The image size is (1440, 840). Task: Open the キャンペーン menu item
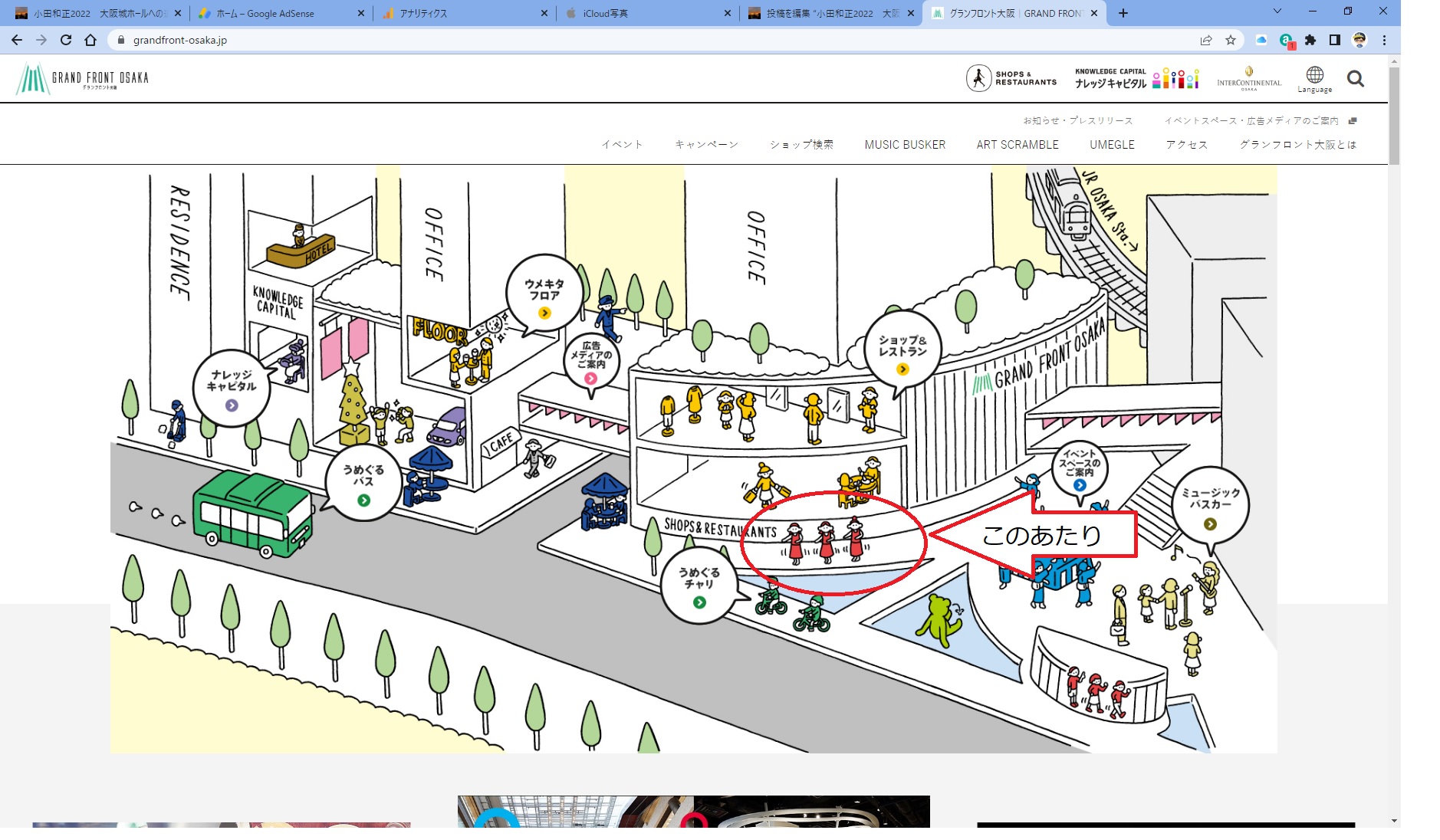click(x=706, y=145)
